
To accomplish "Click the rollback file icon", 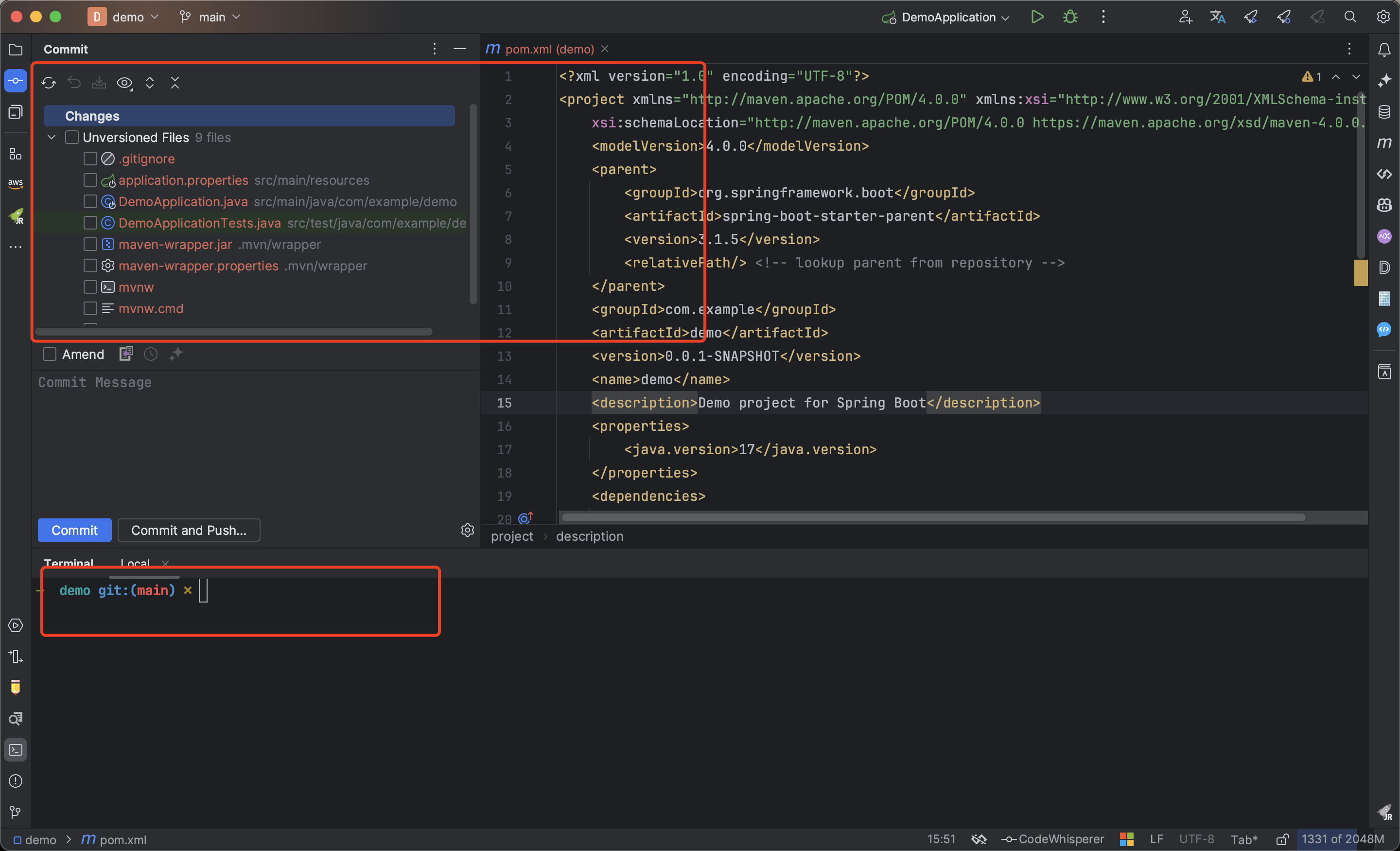I will click(x=75, y=82).
